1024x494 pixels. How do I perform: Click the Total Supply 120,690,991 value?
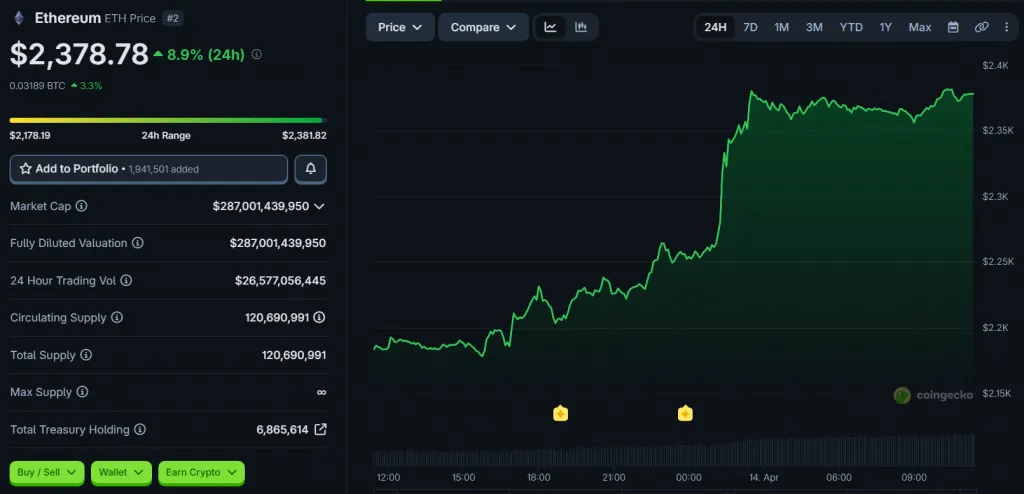(294, 355)
